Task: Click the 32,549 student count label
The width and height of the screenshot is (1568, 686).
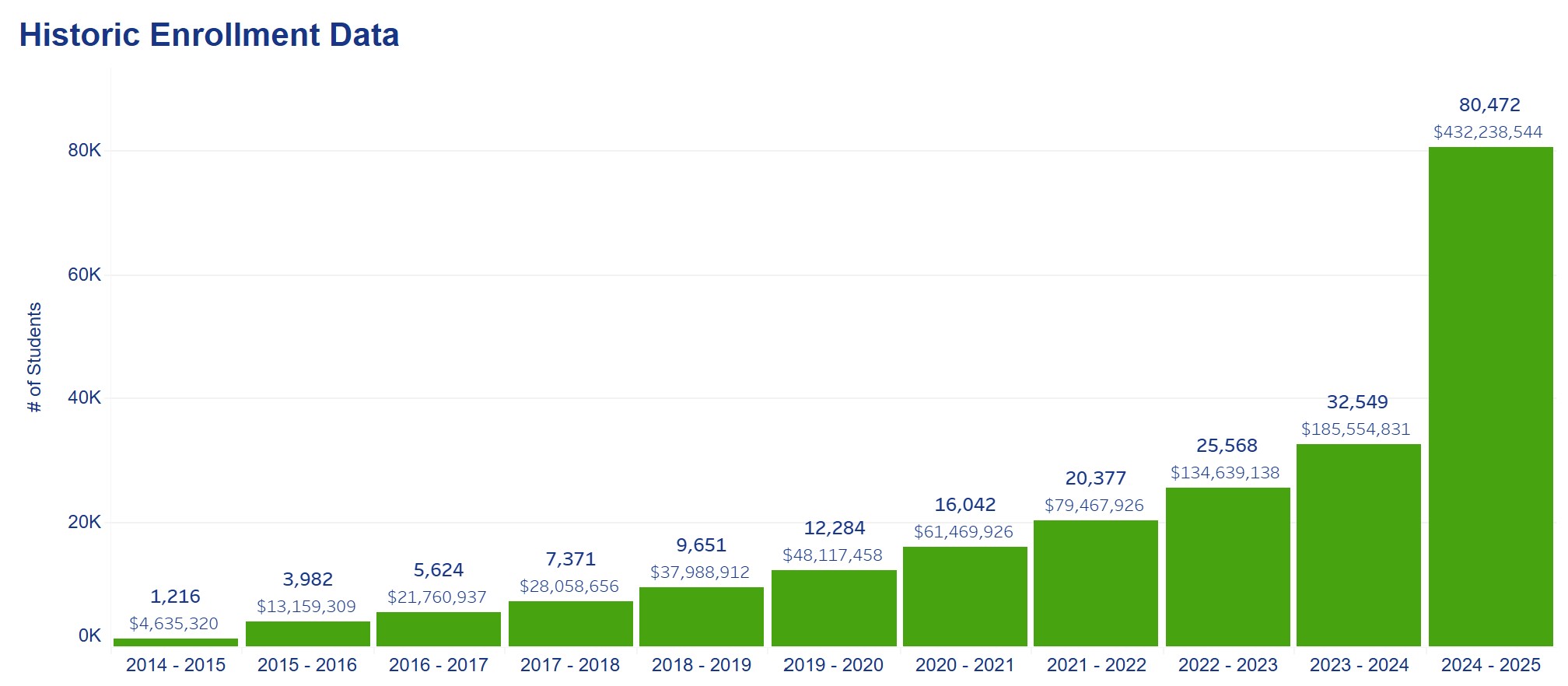Action: coord(1357,402)
